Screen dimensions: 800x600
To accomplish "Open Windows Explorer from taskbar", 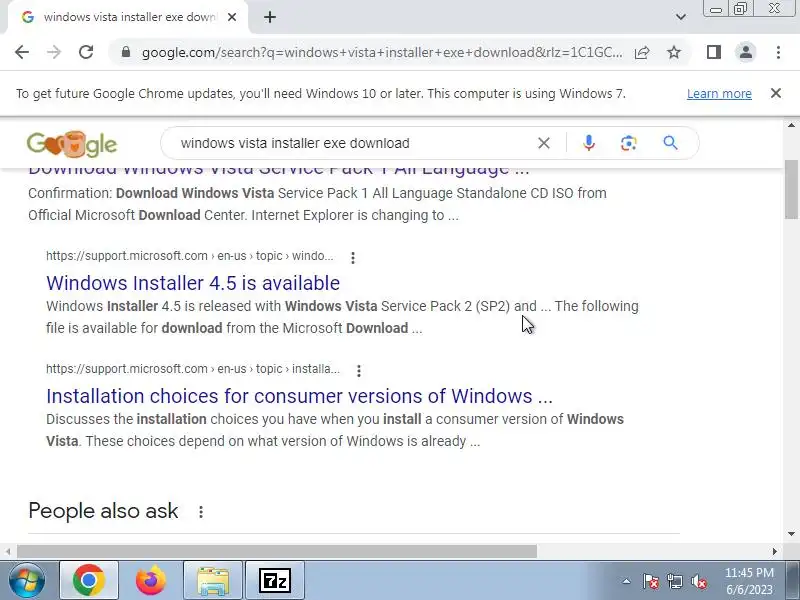I will click(x=213, y=581).
